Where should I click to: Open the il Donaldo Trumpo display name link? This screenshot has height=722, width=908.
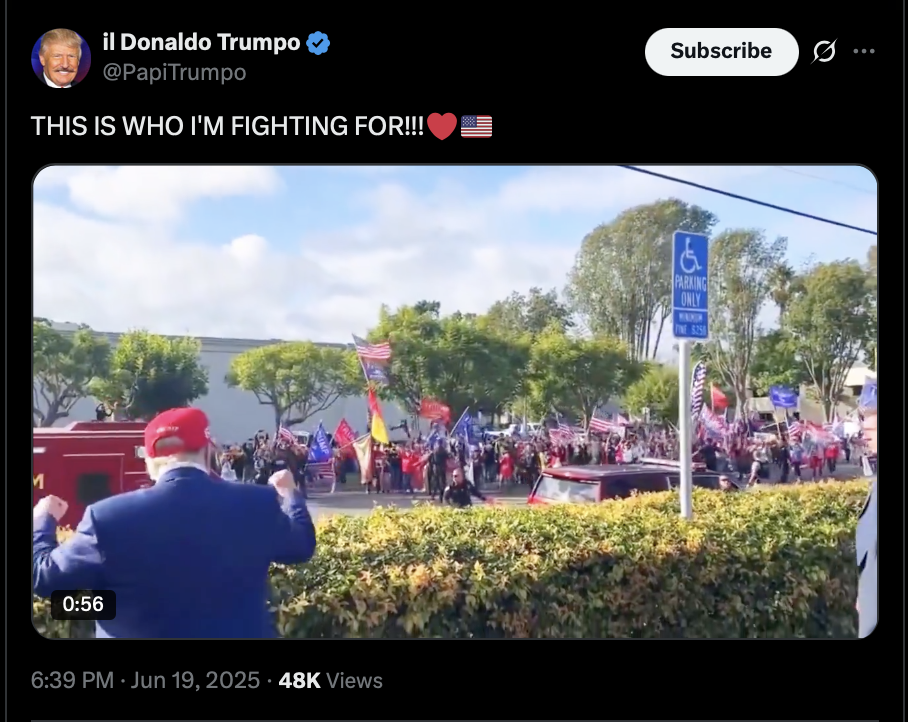click(x=202, y=42)
